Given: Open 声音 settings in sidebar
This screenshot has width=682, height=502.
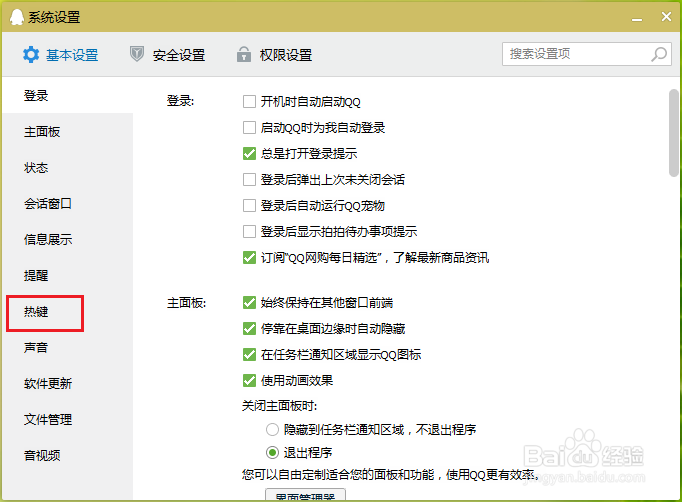Looking at the screenshot, I should point(67,347).
